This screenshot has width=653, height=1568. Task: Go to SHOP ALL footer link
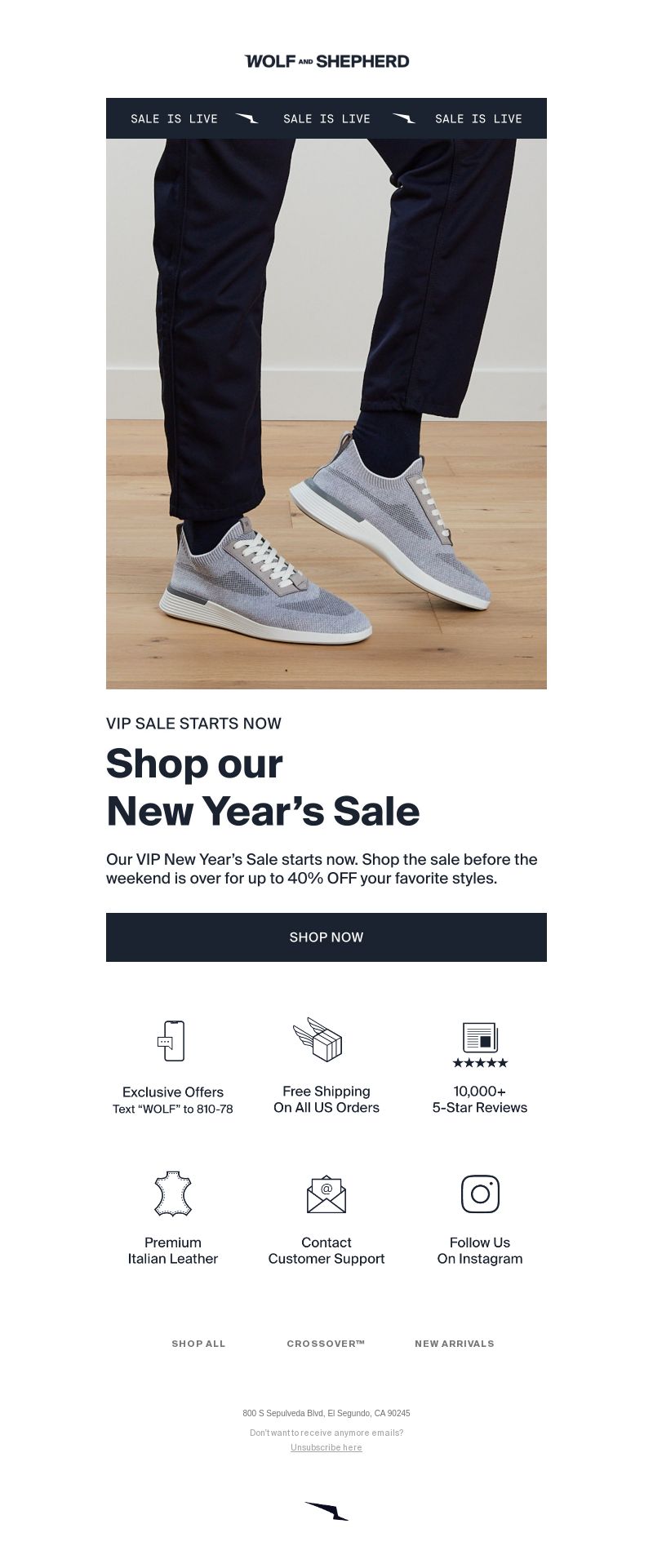coord(198,1344)
